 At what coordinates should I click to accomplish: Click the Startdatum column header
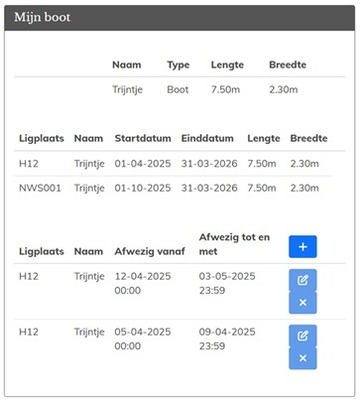tap(143, 138)
